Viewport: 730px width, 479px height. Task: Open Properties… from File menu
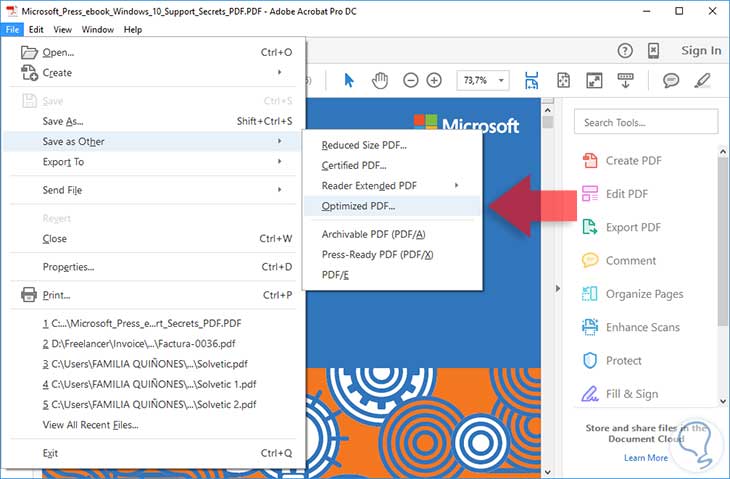(x=152, y=267)
